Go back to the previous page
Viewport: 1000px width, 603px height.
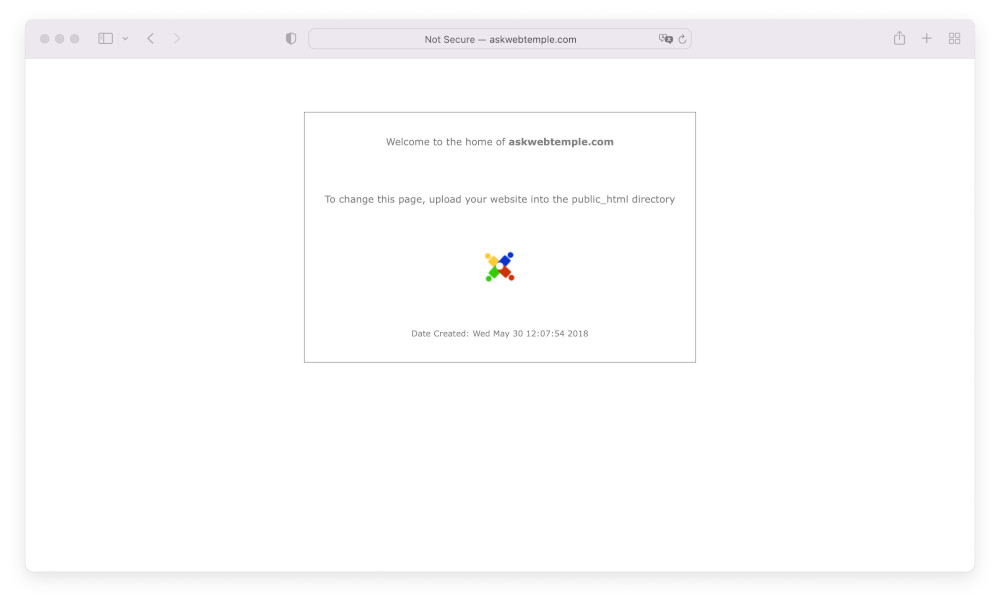(151, 39)
